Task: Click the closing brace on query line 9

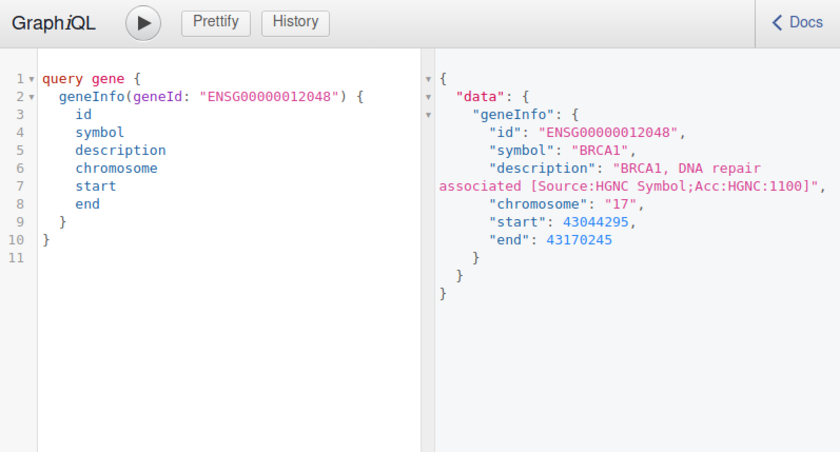Action: [x=63, y=222]
